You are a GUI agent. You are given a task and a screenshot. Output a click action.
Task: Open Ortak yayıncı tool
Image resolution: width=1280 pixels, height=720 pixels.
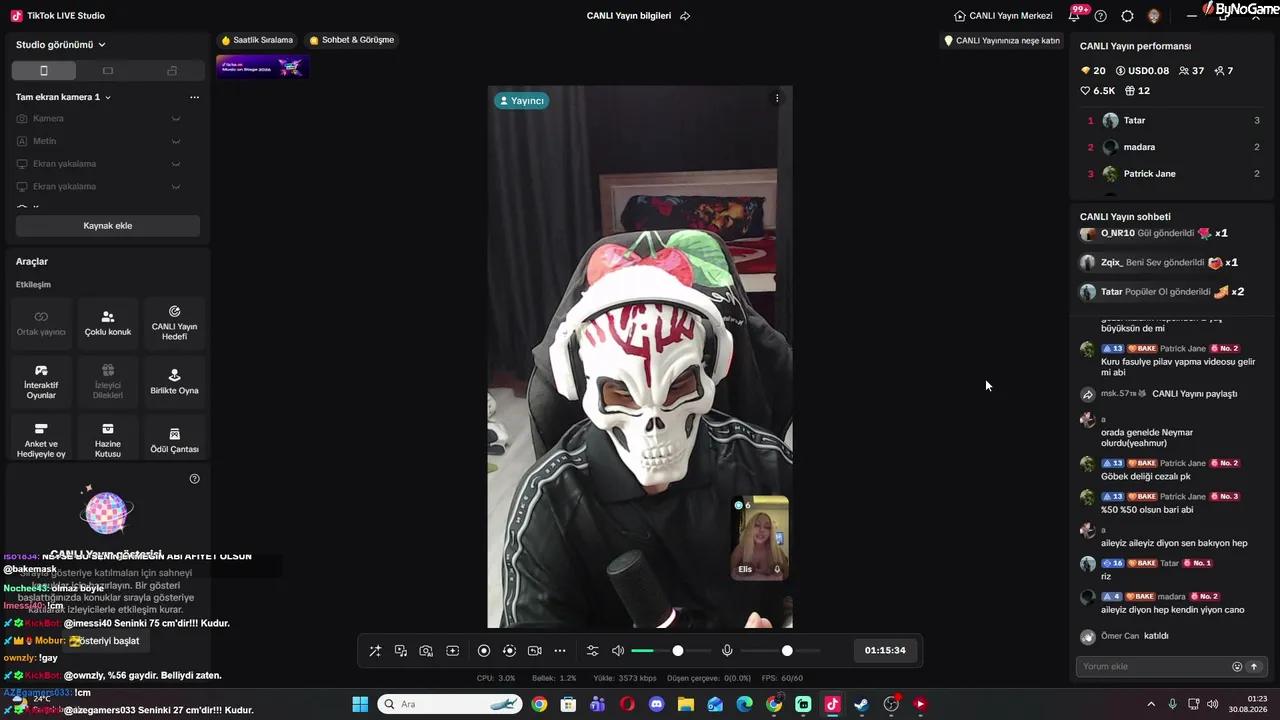coord(41,323)
